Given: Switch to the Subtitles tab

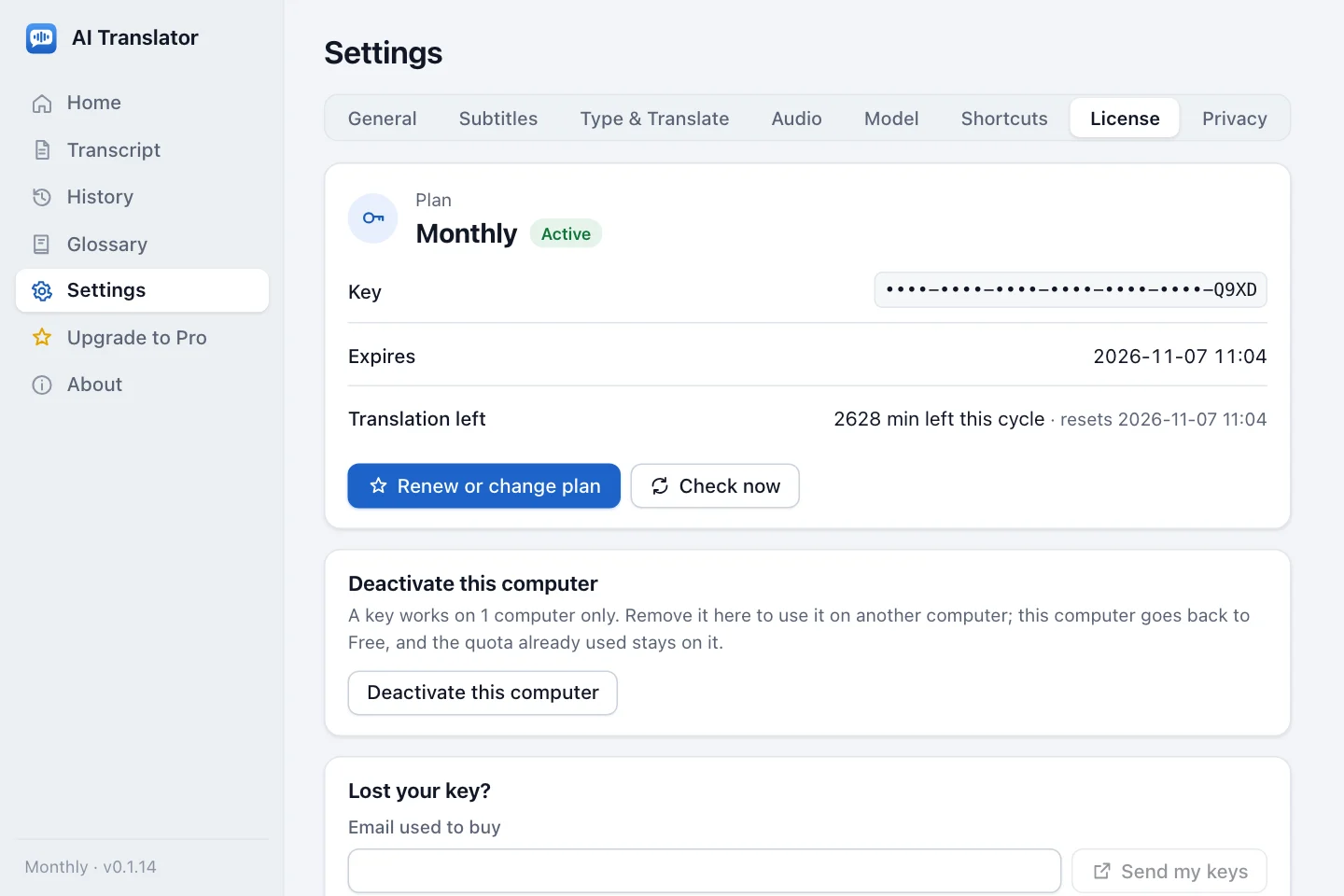Looking at the screenshot, I should point(498,119).
